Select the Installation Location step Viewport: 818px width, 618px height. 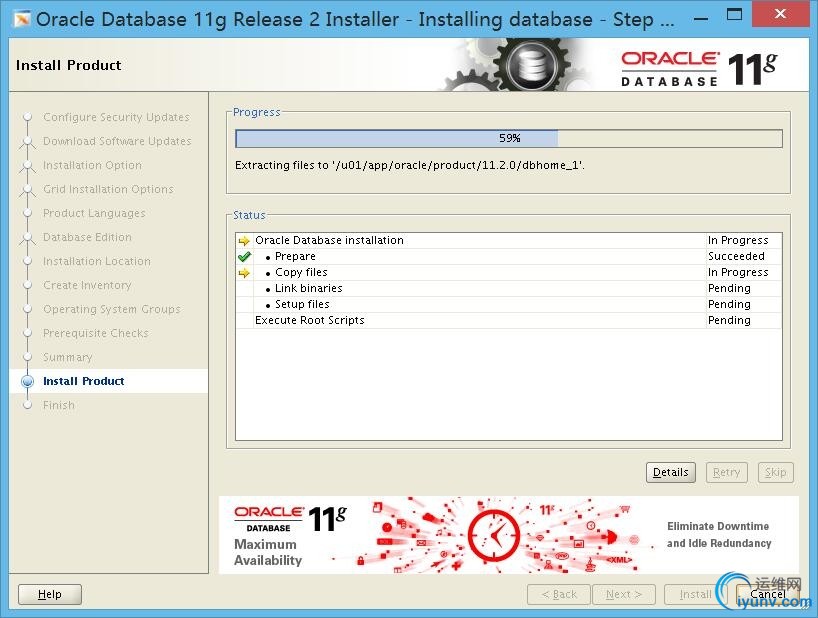pyautogui.click(x=97, y=261)
